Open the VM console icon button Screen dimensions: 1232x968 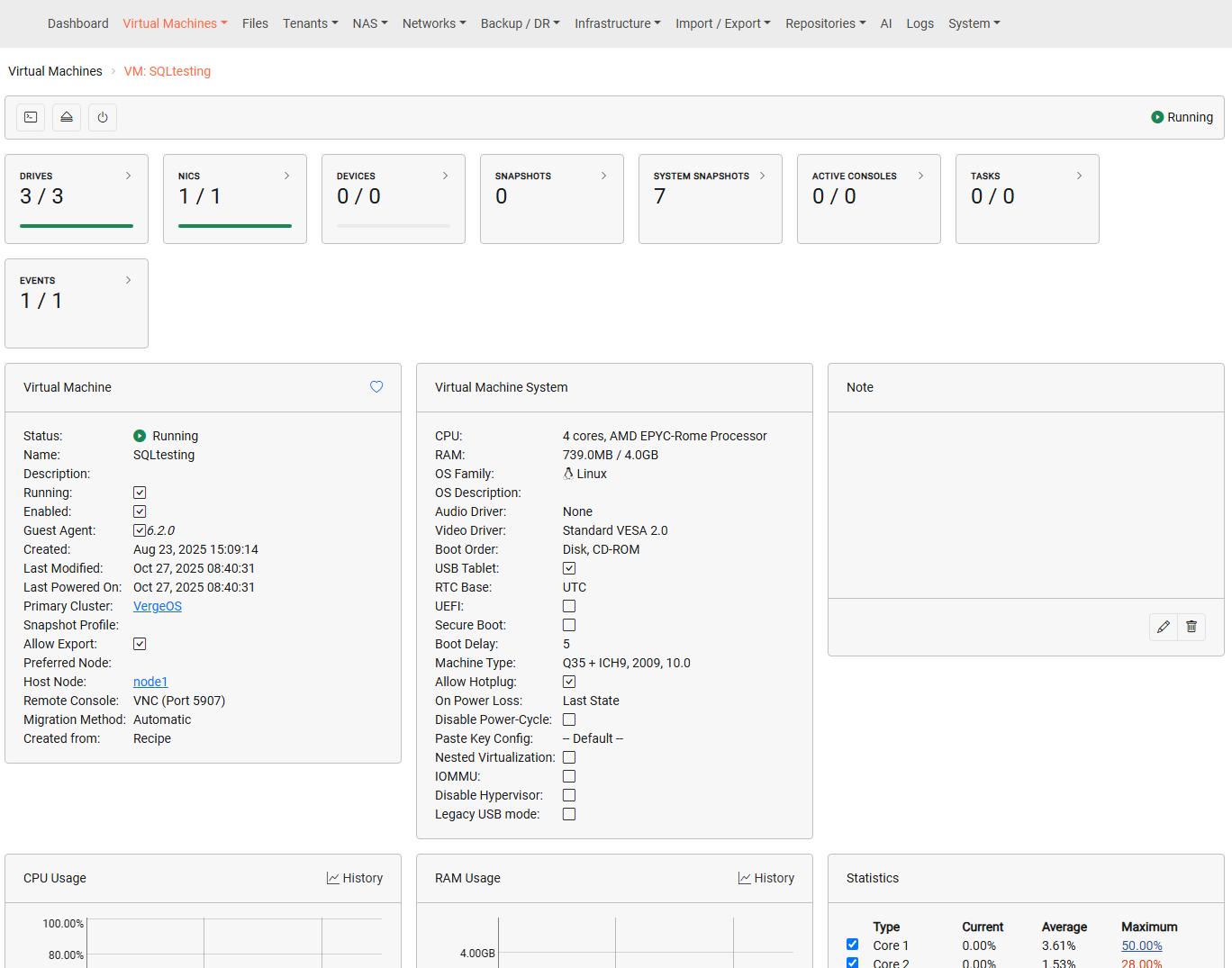click(31, 117)
